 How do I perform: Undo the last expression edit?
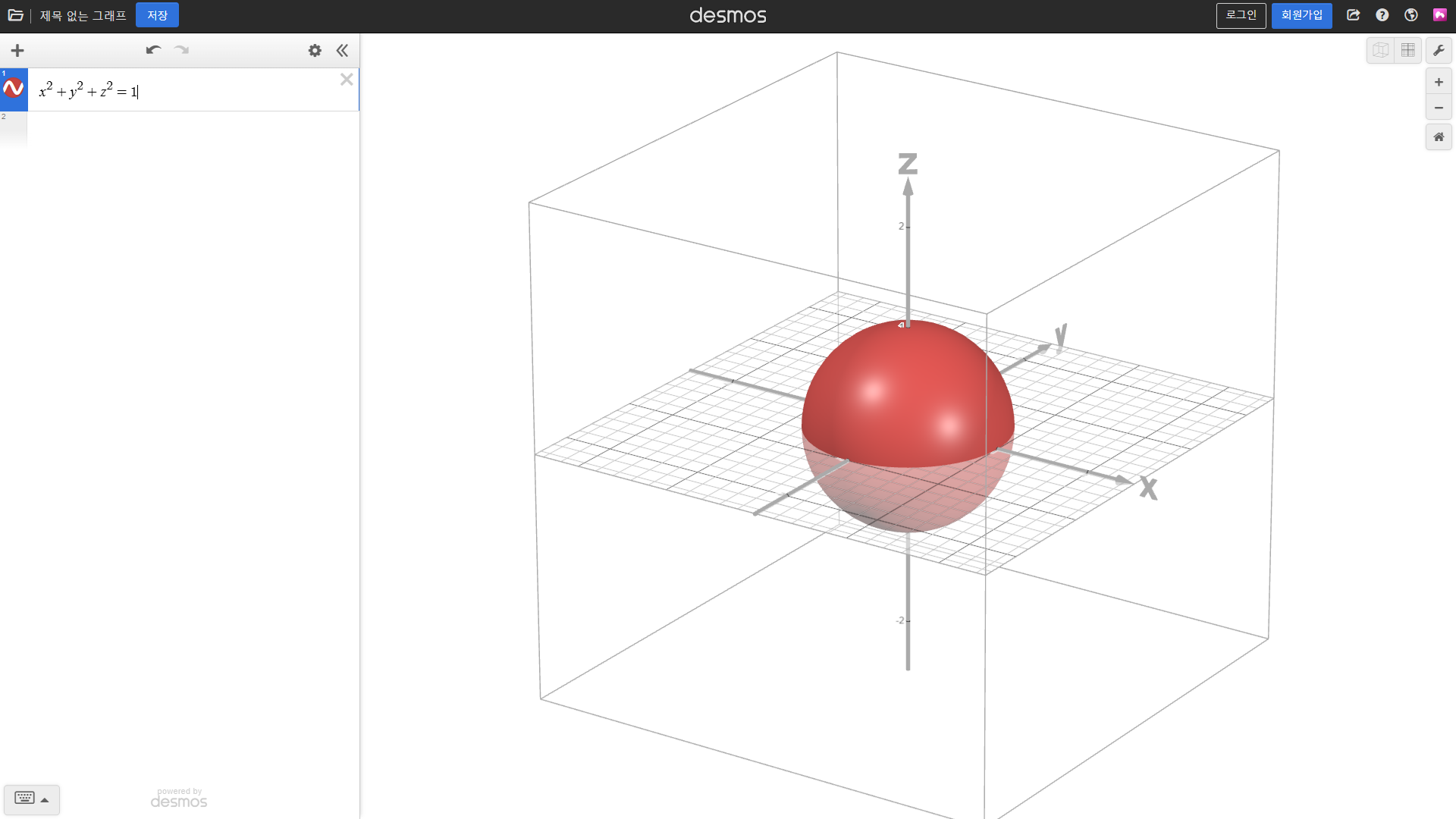click(x=153, y=50)
